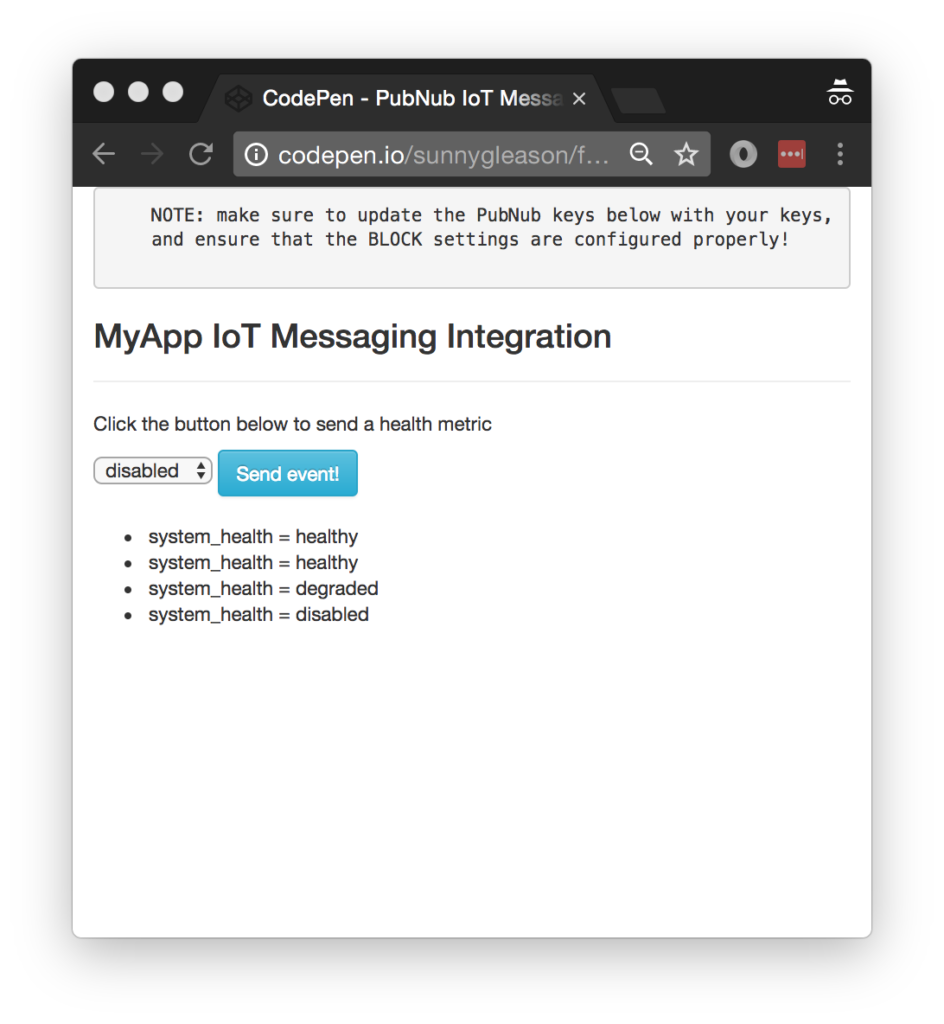Click the system_health = disabled list entry

click(x=258, y=615)
